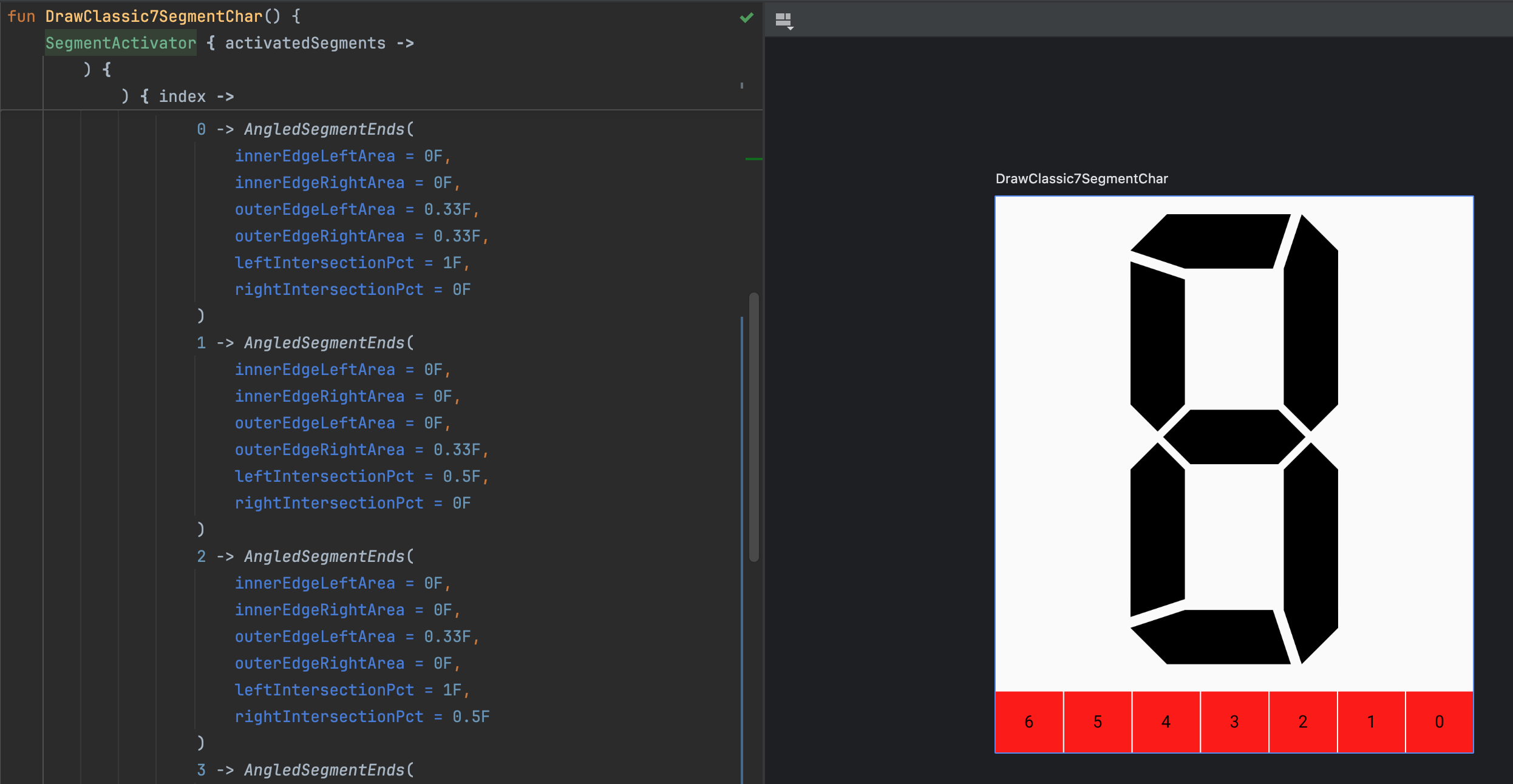Click the fun keyword on first line
The image size is (1513, 784).
coord(21,16)
